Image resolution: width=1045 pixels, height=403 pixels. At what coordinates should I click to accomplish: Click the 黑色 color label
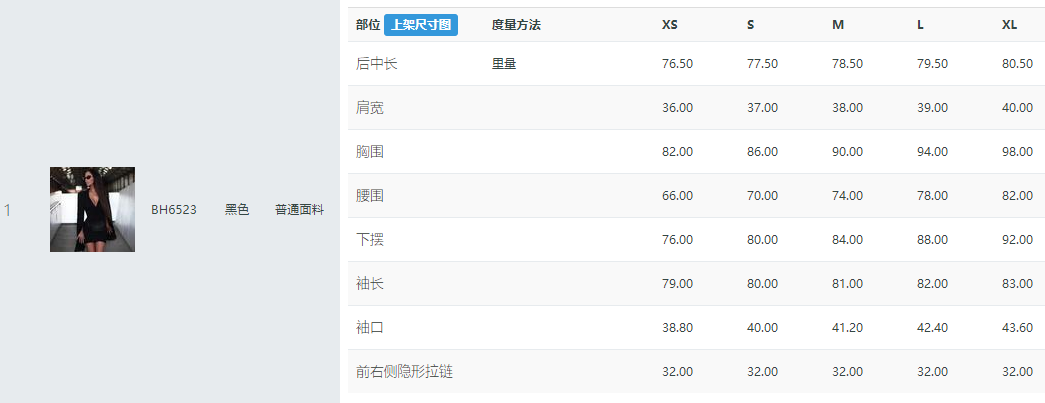tap(237, 210)
